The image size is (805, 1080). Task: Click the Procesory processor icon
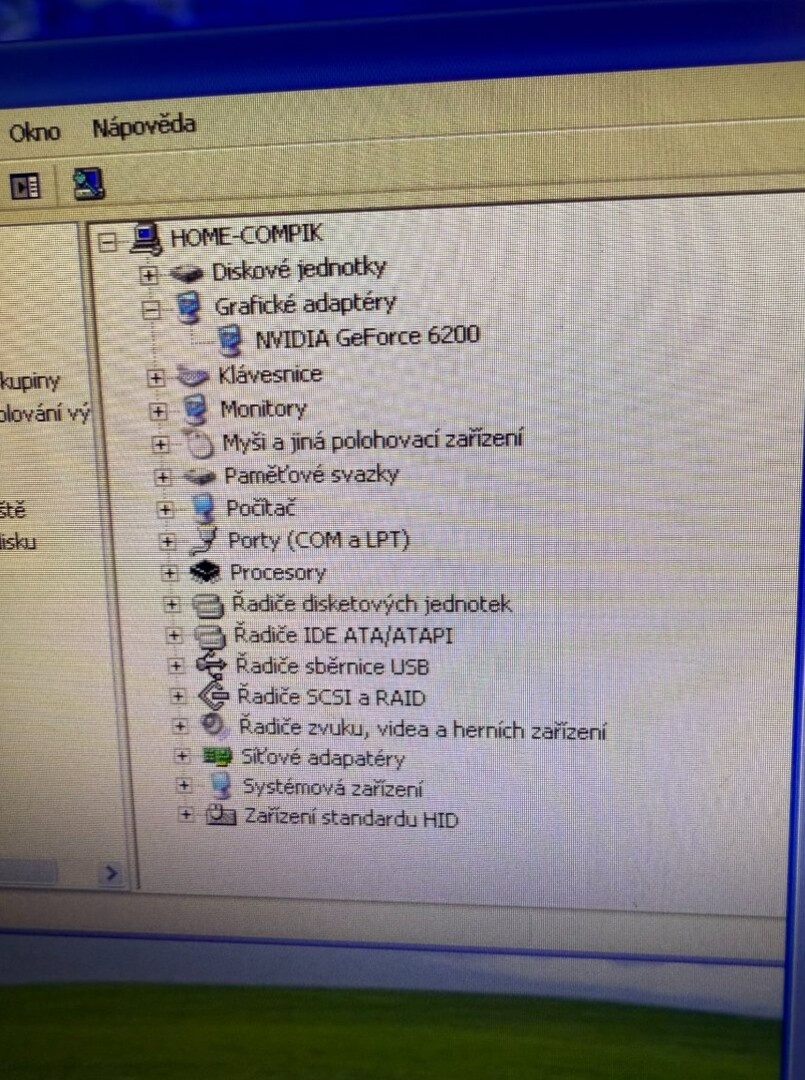coord(202,572)
